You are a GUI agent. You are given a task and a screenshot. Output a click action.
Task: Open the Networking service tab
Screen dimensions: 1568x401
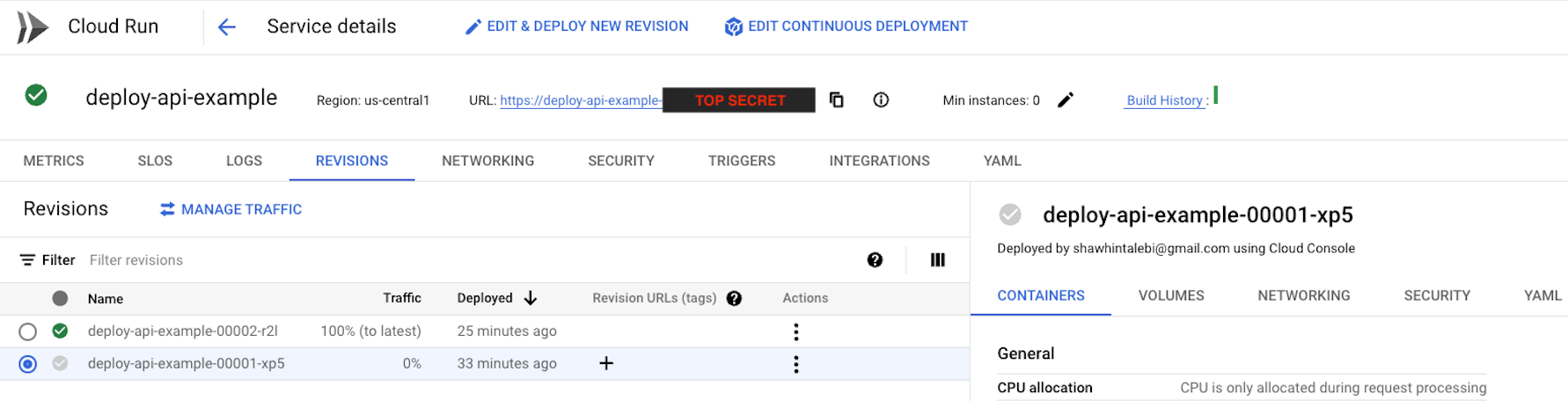click(487, 161)
